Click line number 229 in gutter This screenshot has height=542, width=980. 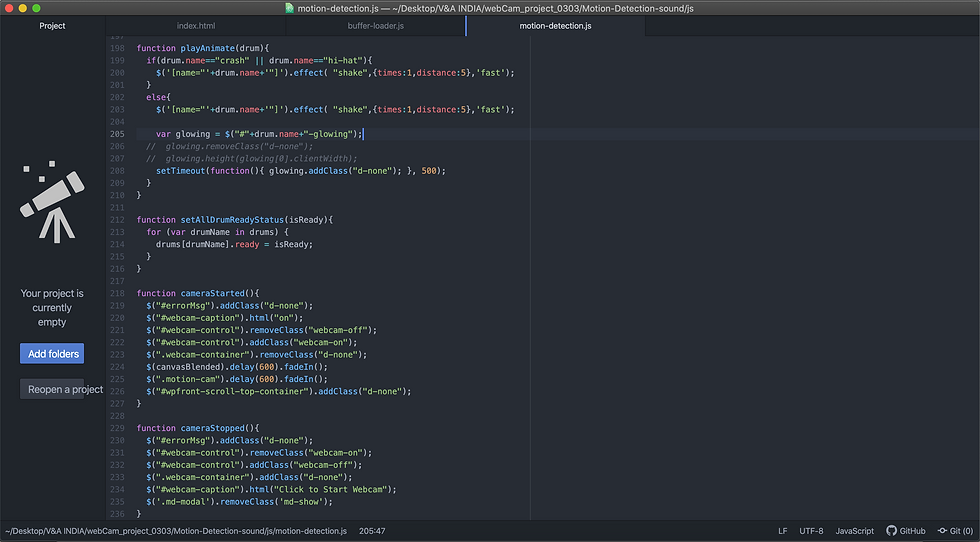click(117, 428)
